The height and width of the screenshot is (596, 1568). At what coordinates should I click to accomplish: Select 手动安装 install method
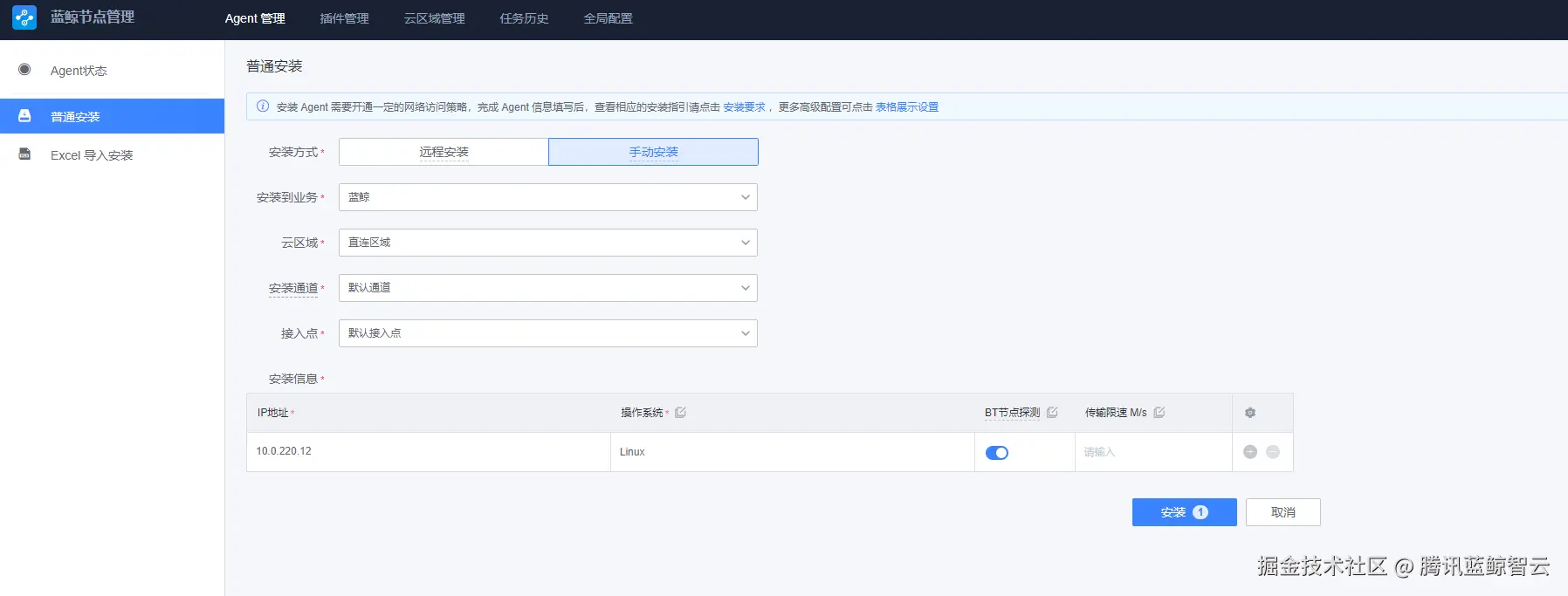click(653, 152)
